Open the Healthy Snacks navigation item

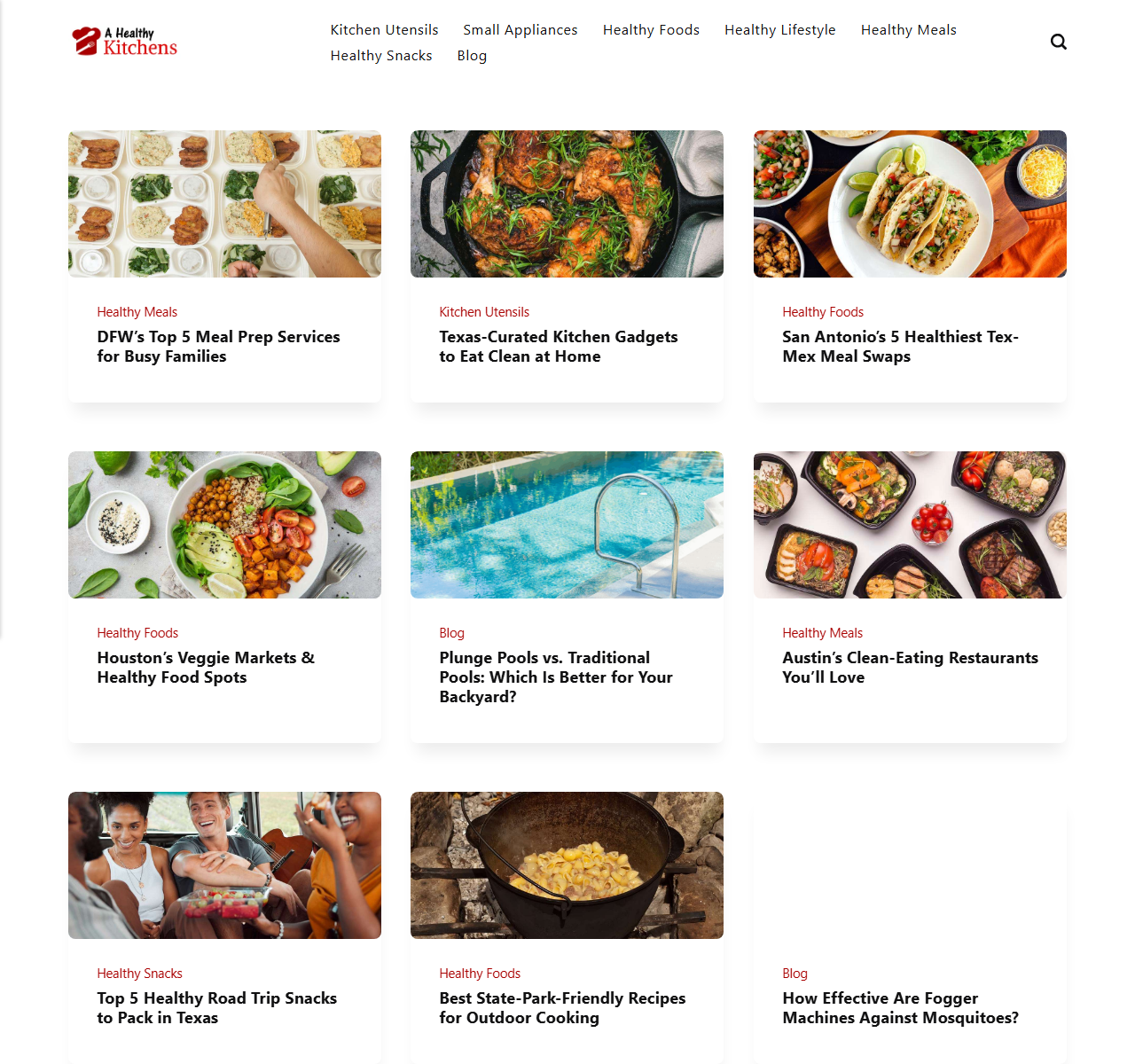point(381,56)
